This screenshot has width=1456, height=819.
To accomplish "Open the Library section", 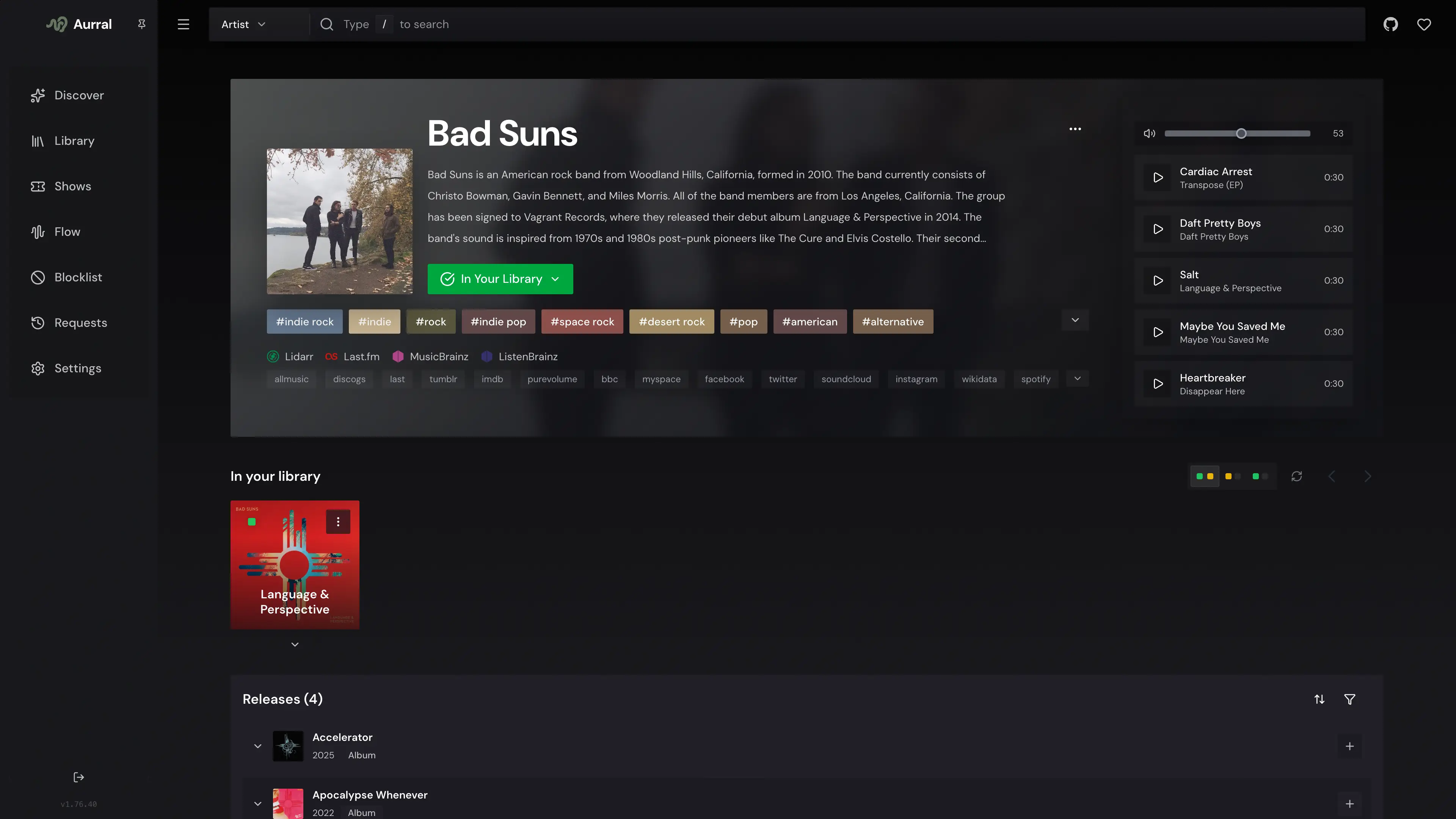I will click(79, 141).
